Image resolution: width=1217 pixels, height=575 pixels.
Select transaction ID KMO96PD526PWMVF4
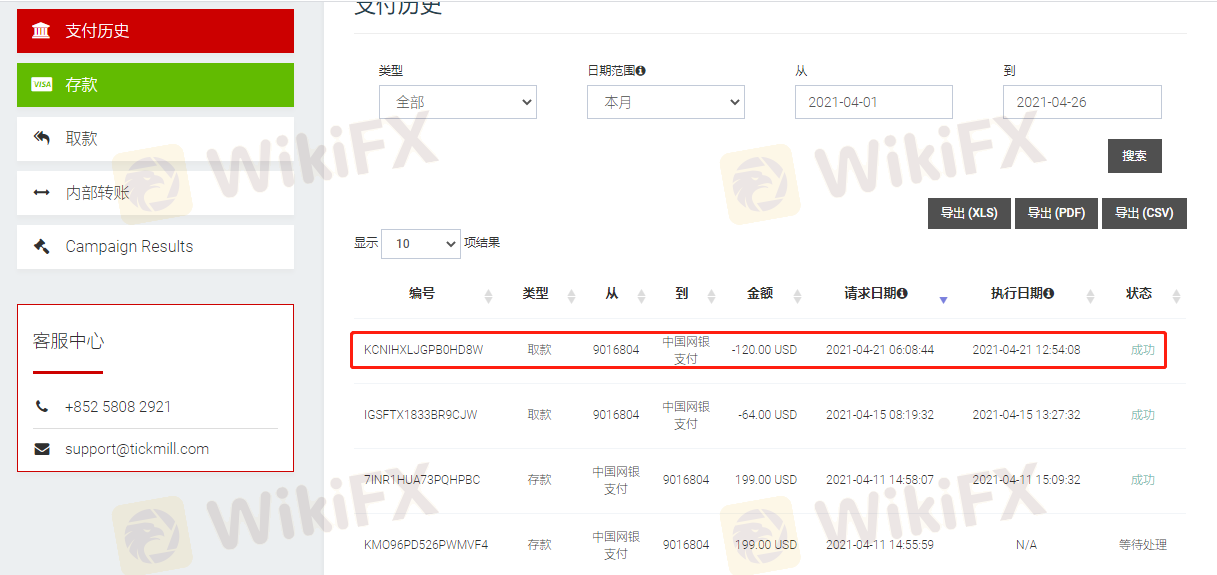(x=426, y=545)
